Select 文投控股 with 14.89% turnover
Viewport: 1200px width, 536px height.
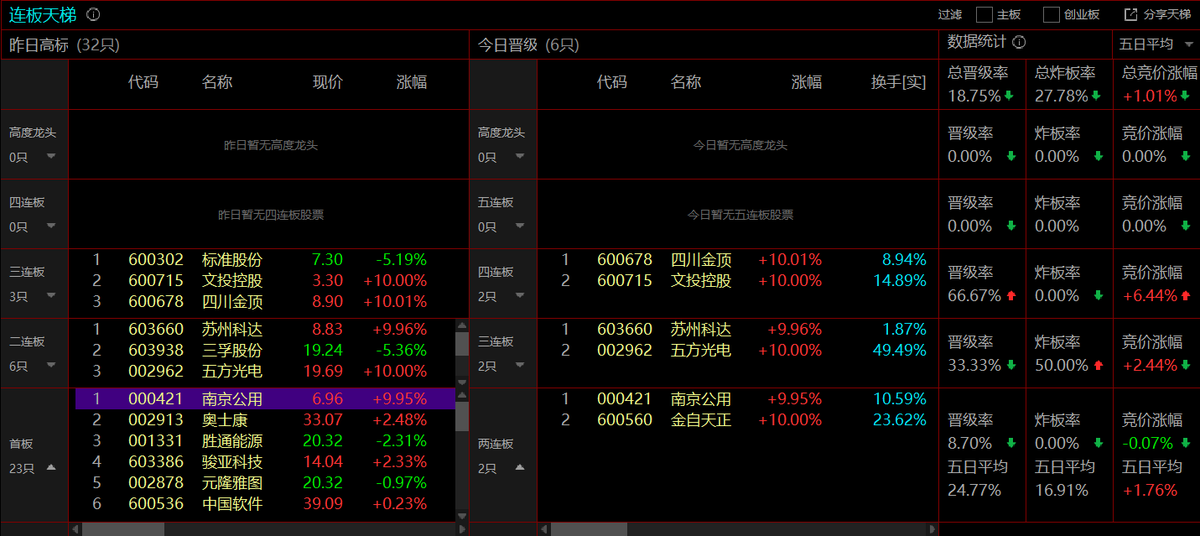(738, 280)
